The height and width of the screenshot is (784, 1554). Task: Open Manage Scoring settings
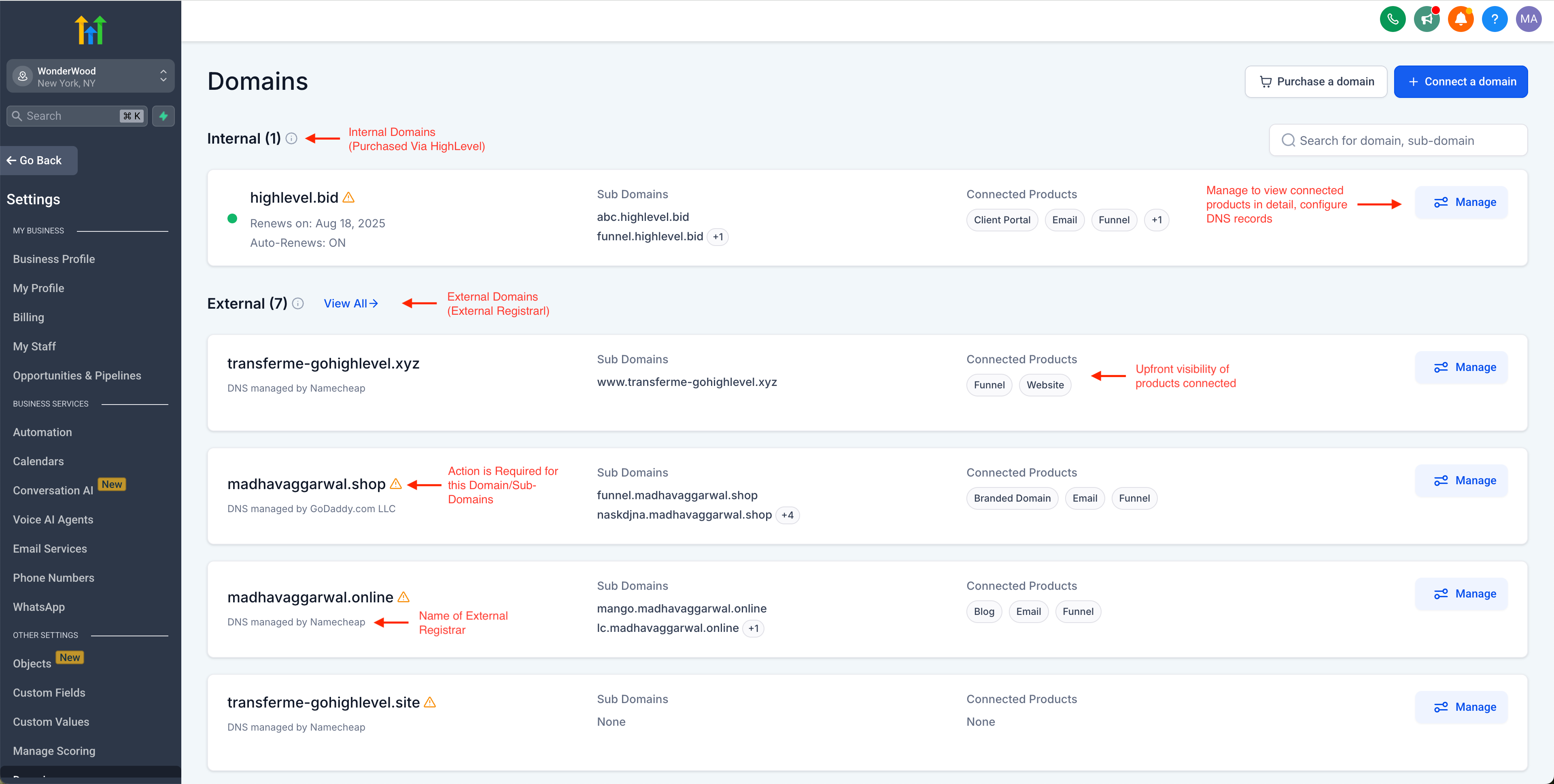click(x=54, y=751)
